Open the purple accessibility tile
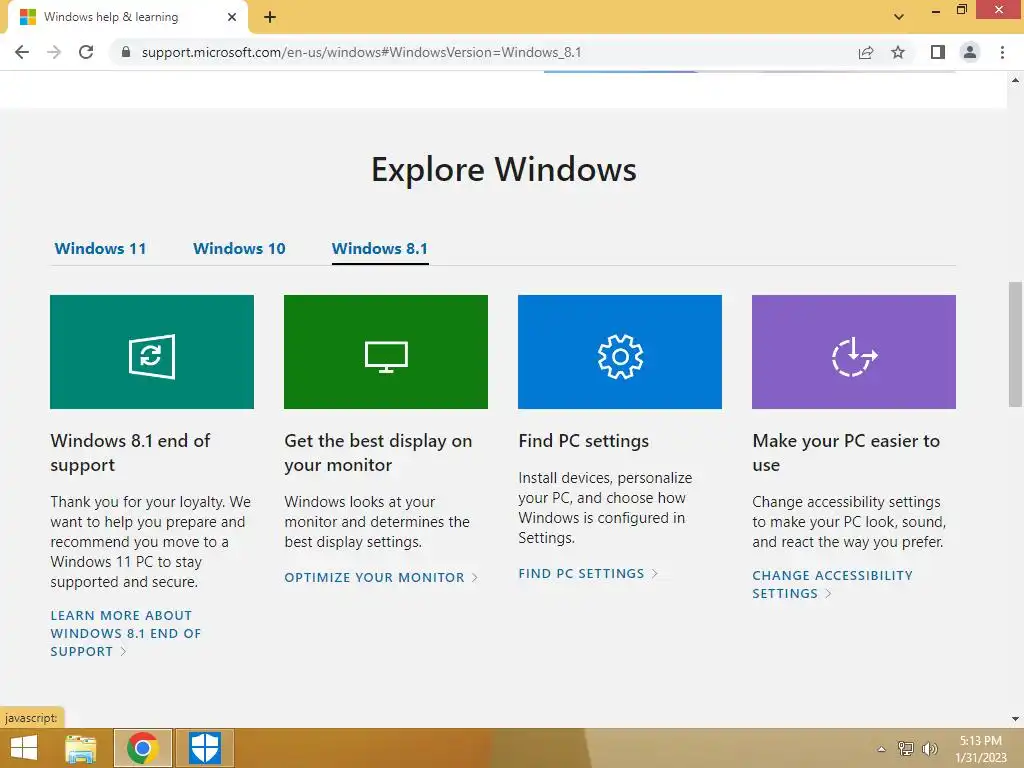 tap(854, 352)
